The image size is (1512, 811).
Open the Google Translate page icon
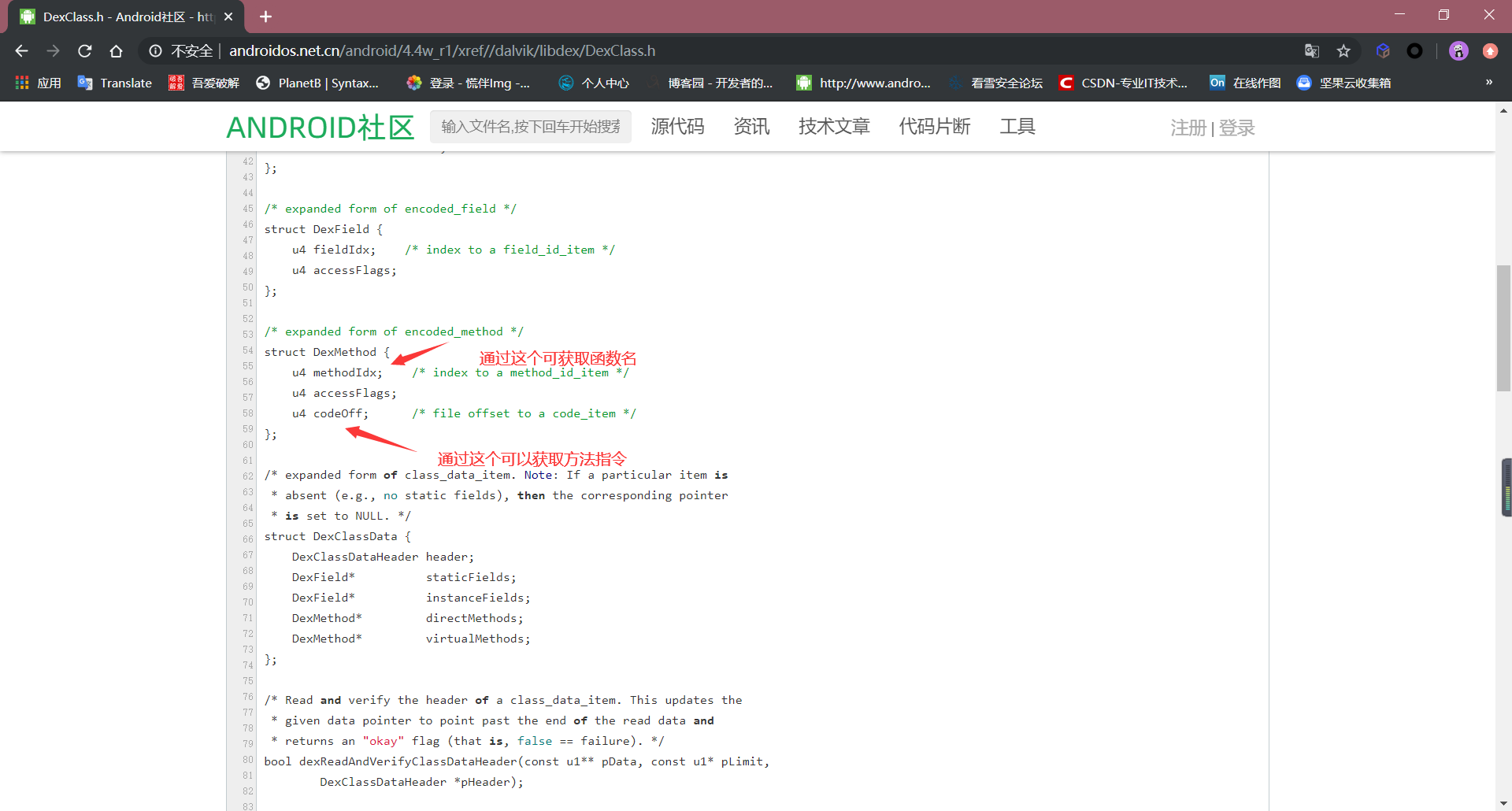1311,51
